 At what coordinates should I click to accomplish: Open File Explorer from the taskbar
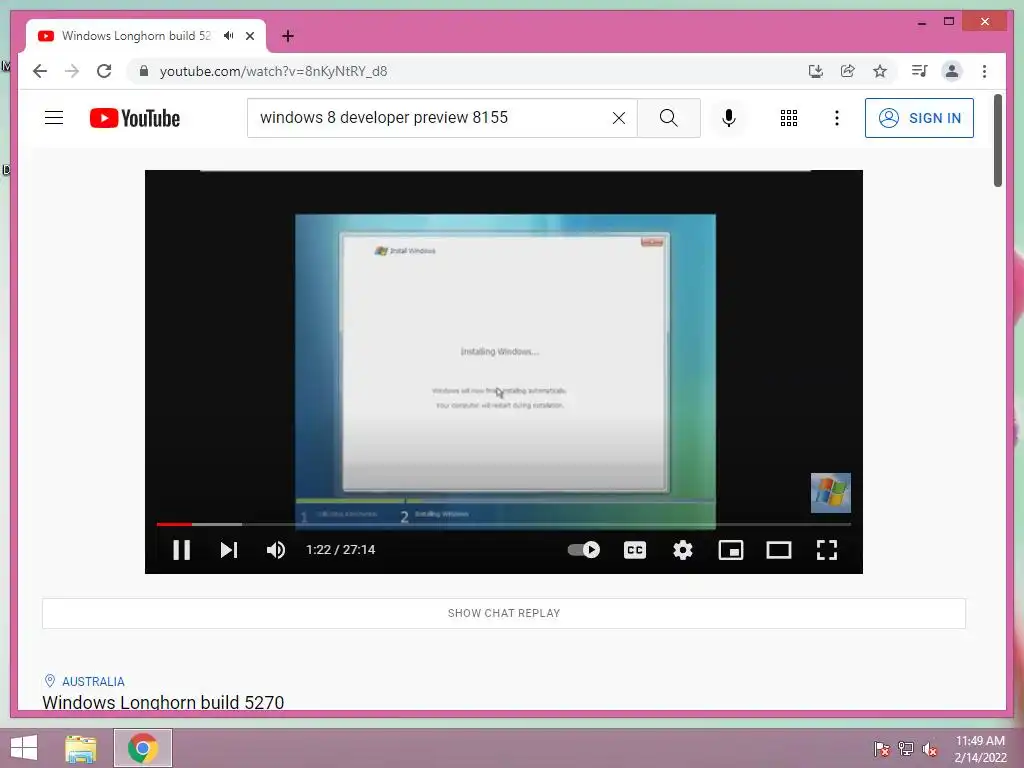(x=81, y=748)
